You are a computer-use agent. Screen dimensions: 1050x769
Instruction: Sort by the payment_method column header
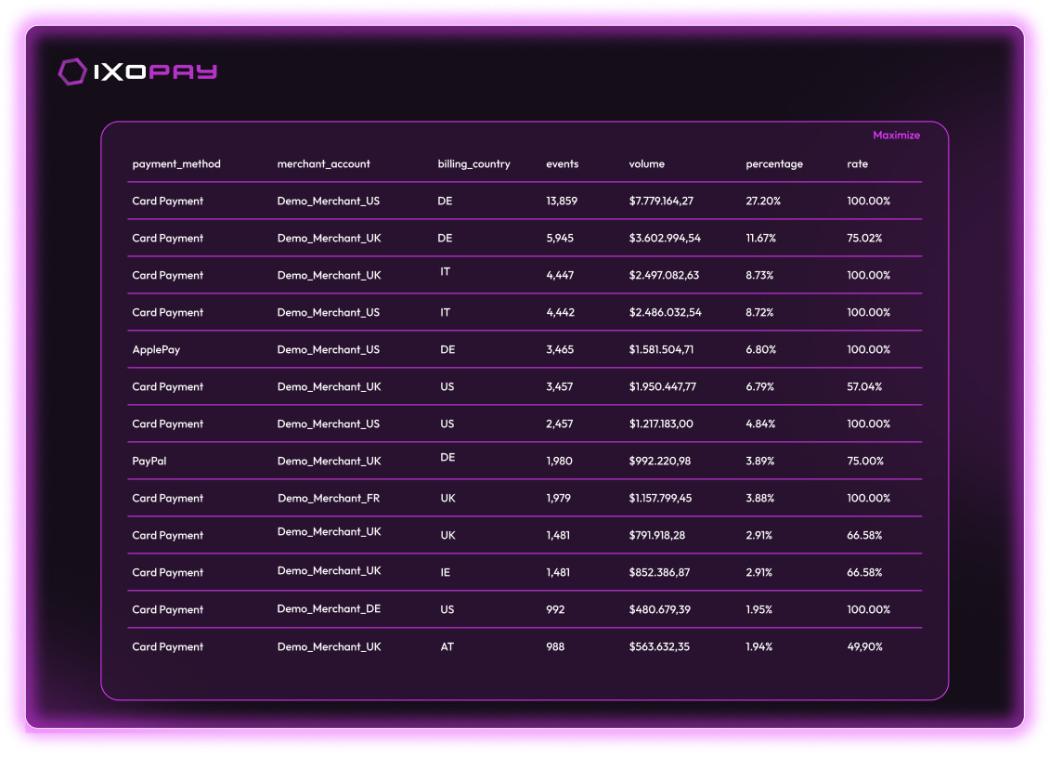click(176, 164)
